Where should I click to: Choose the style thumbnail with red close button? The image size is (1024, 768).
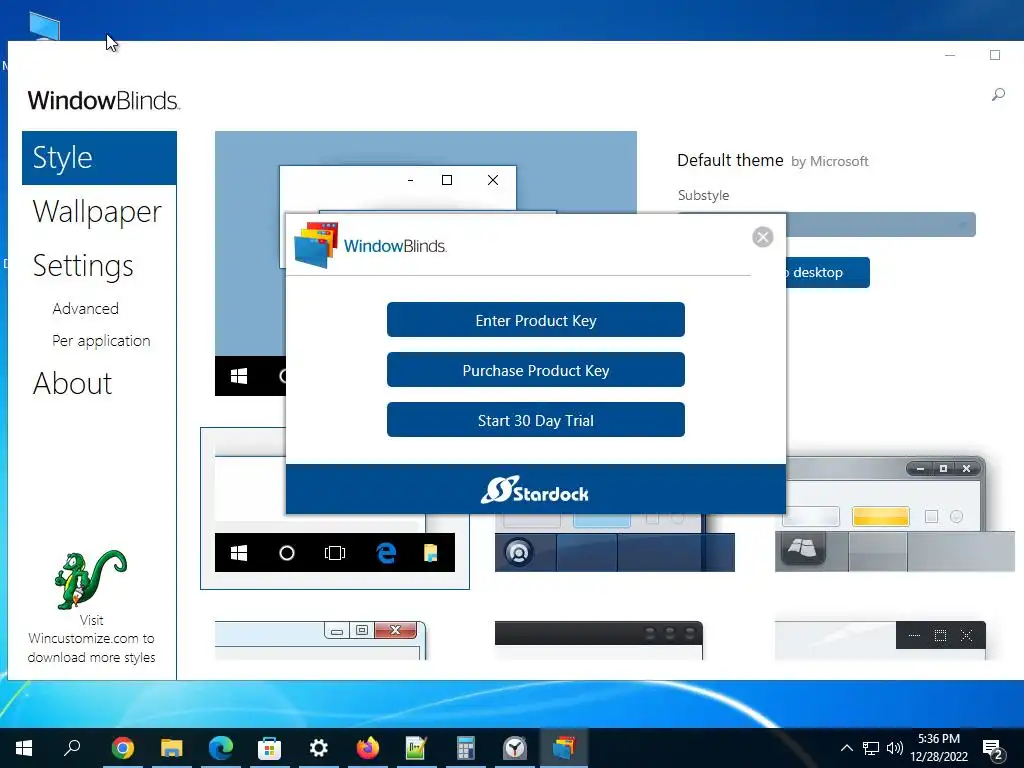[321, 640]
